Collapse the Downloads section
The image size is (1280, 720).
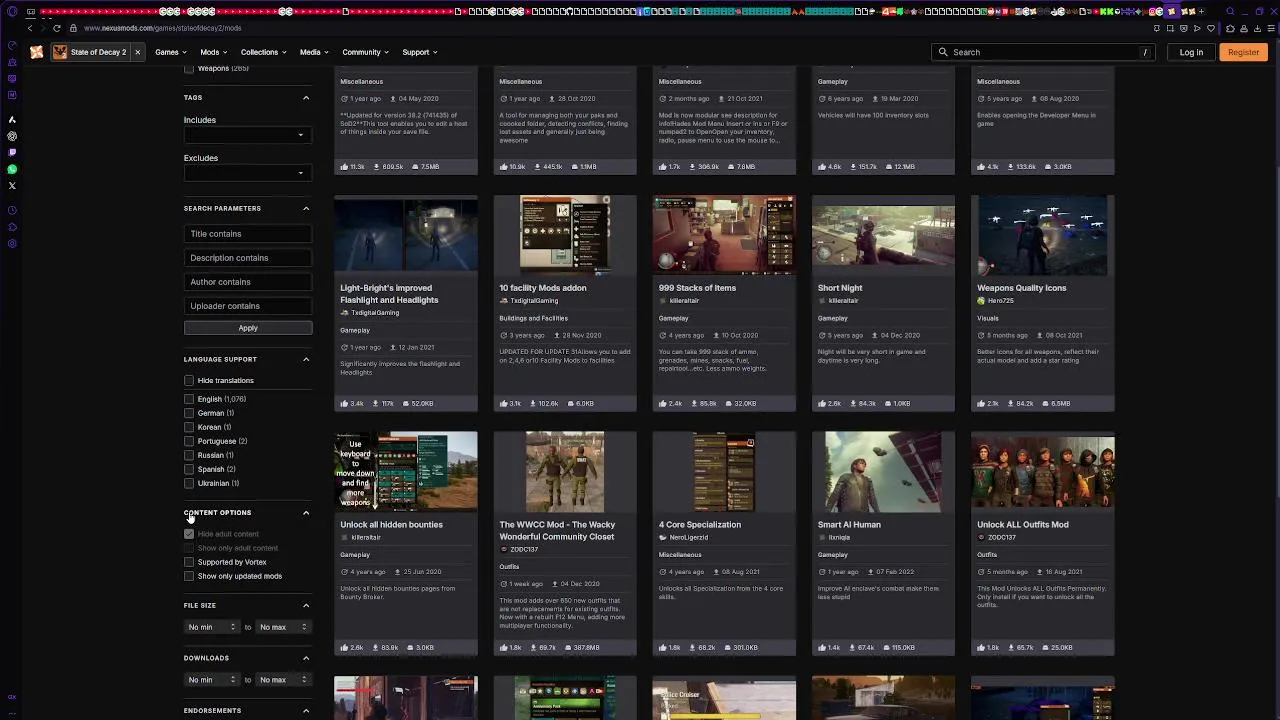[x=306, y=658]
